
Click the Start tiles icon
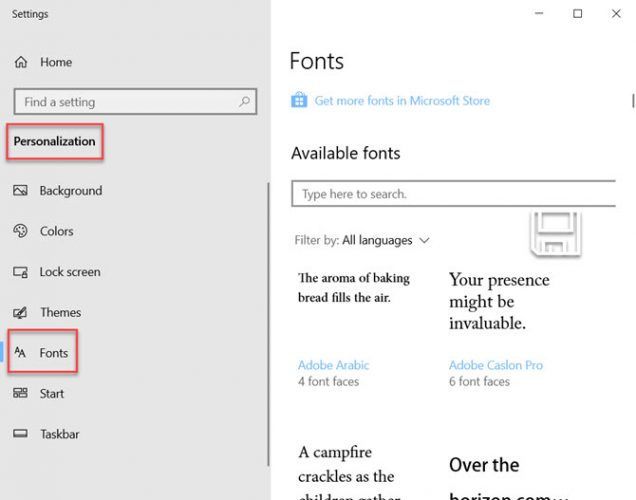(20, 393)
